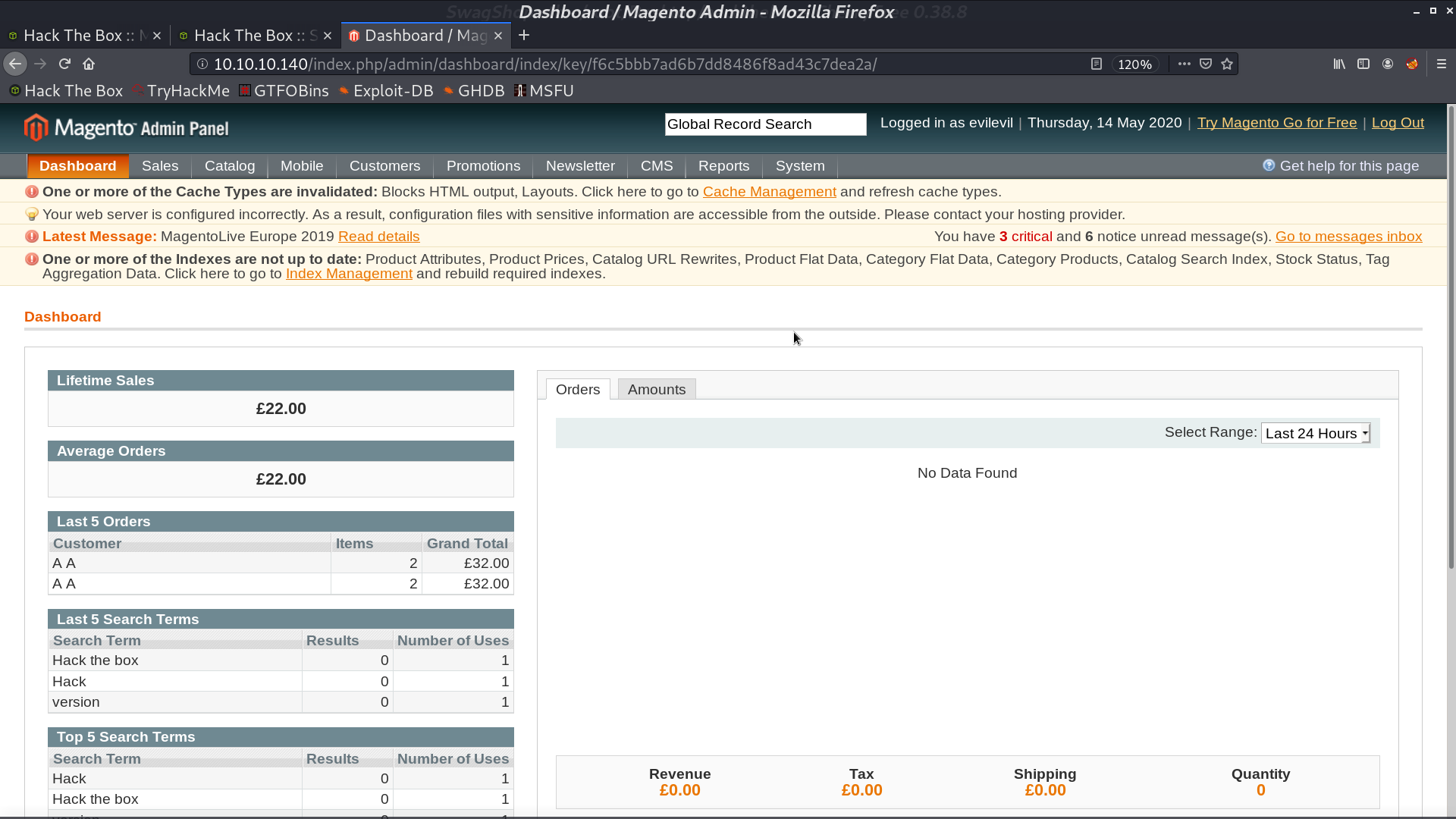Image resolution: width=1456 pixels, height=819 pixels.
Task: Open the System menu
Action: tap(800, 166)
